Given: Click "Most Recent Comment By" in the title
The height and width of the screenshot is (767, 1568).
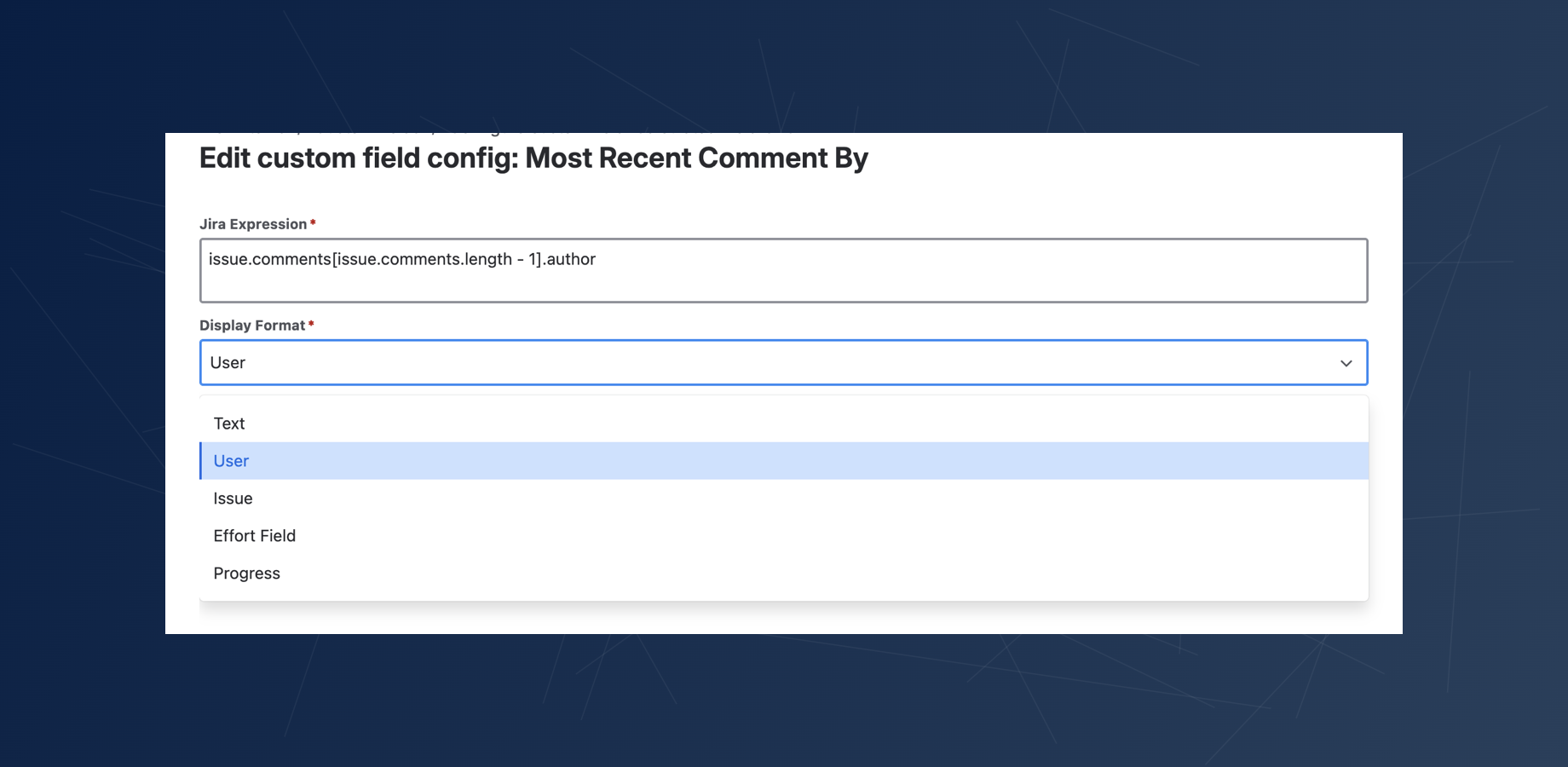Looking at the screenshot, I should (696, 159).
